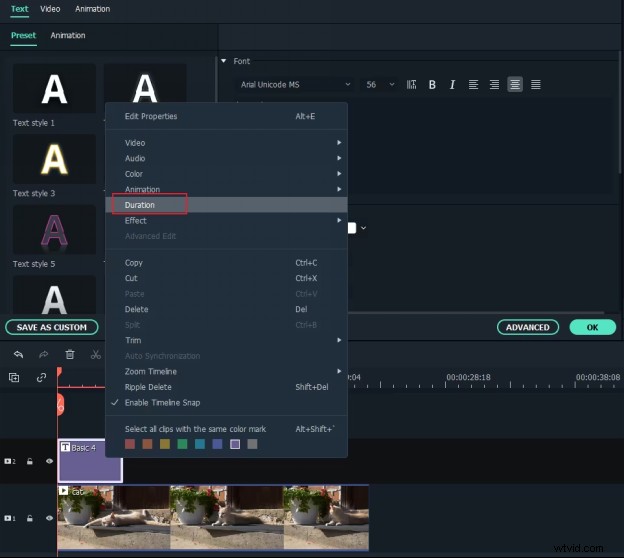Pick the yellow color mark swatch
The image size is (624, 558).
coord(165,444)
